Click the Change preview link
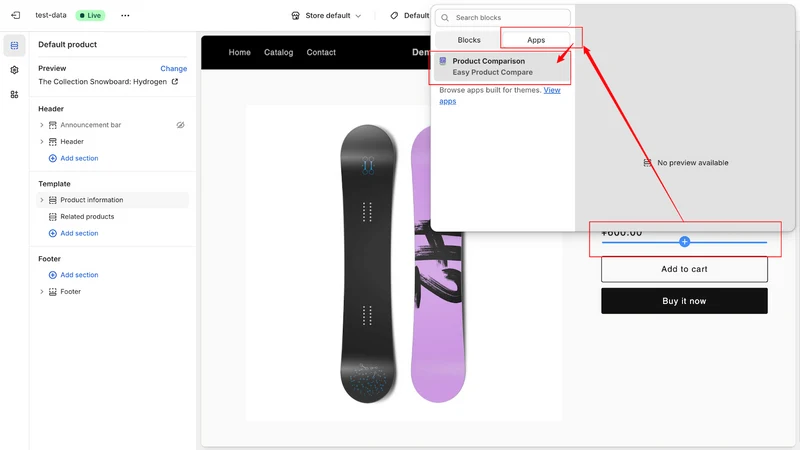The height and width of the screenshot is (450, 800). (x=173, y=68)
